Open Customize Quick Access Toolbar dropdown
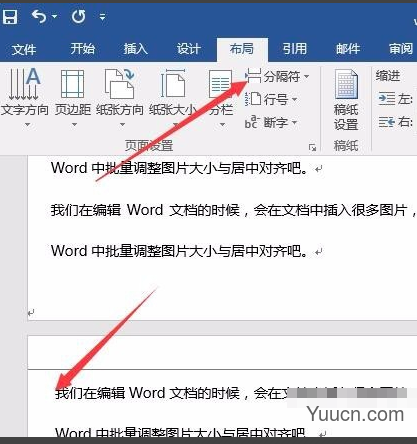417x444 pixels. point(103,16)
